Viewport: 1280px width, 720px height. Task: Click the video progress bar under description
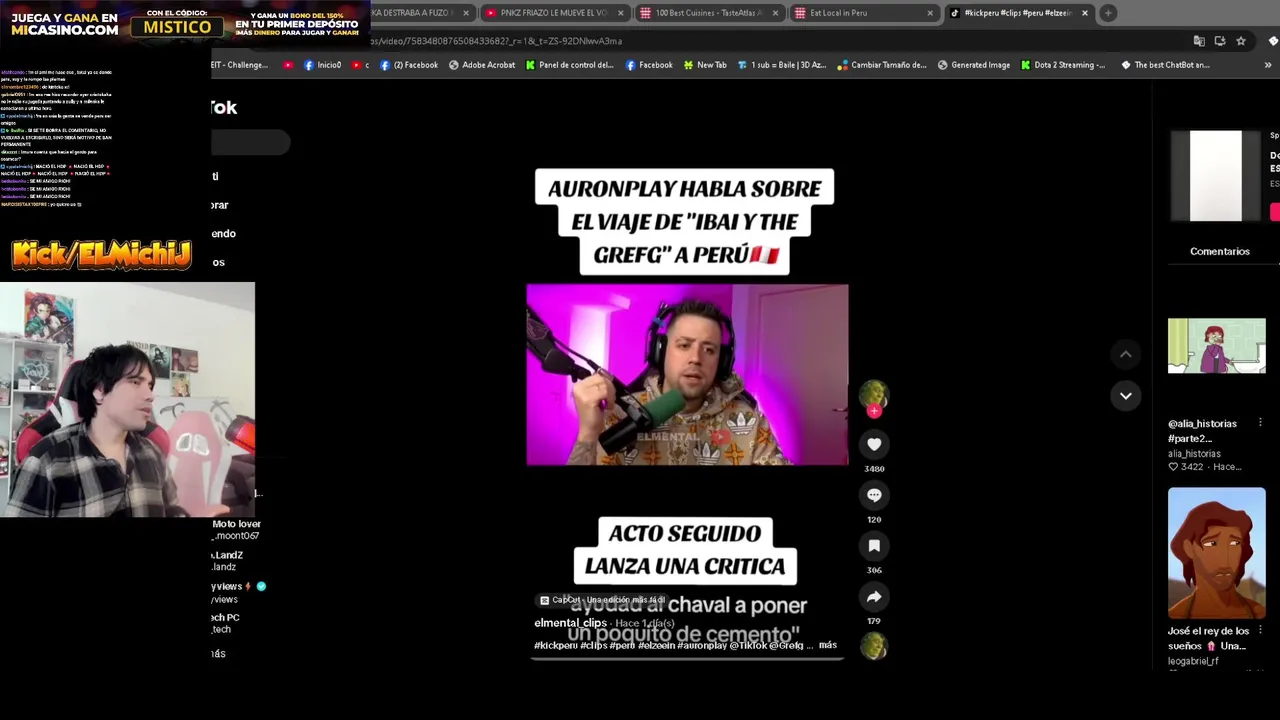coord(687,658)
